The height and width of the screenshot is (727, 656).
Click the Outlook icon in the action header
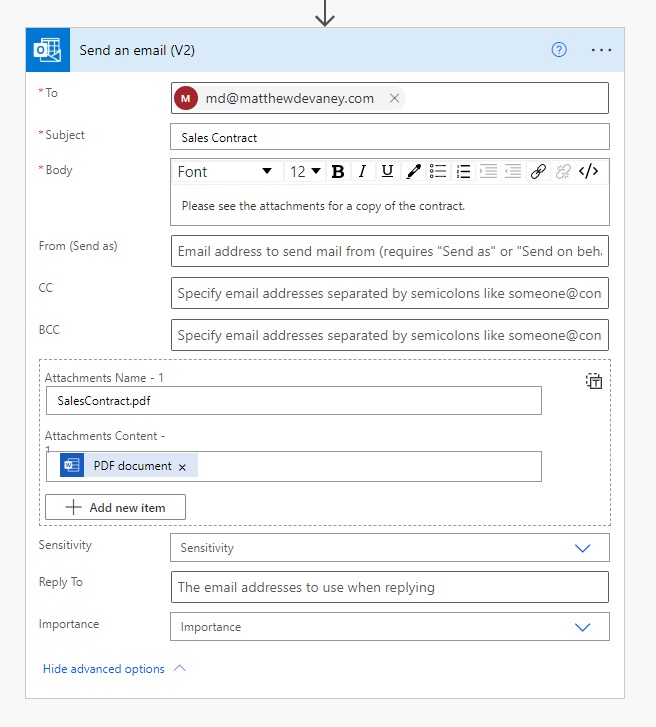tap(48, 50)
